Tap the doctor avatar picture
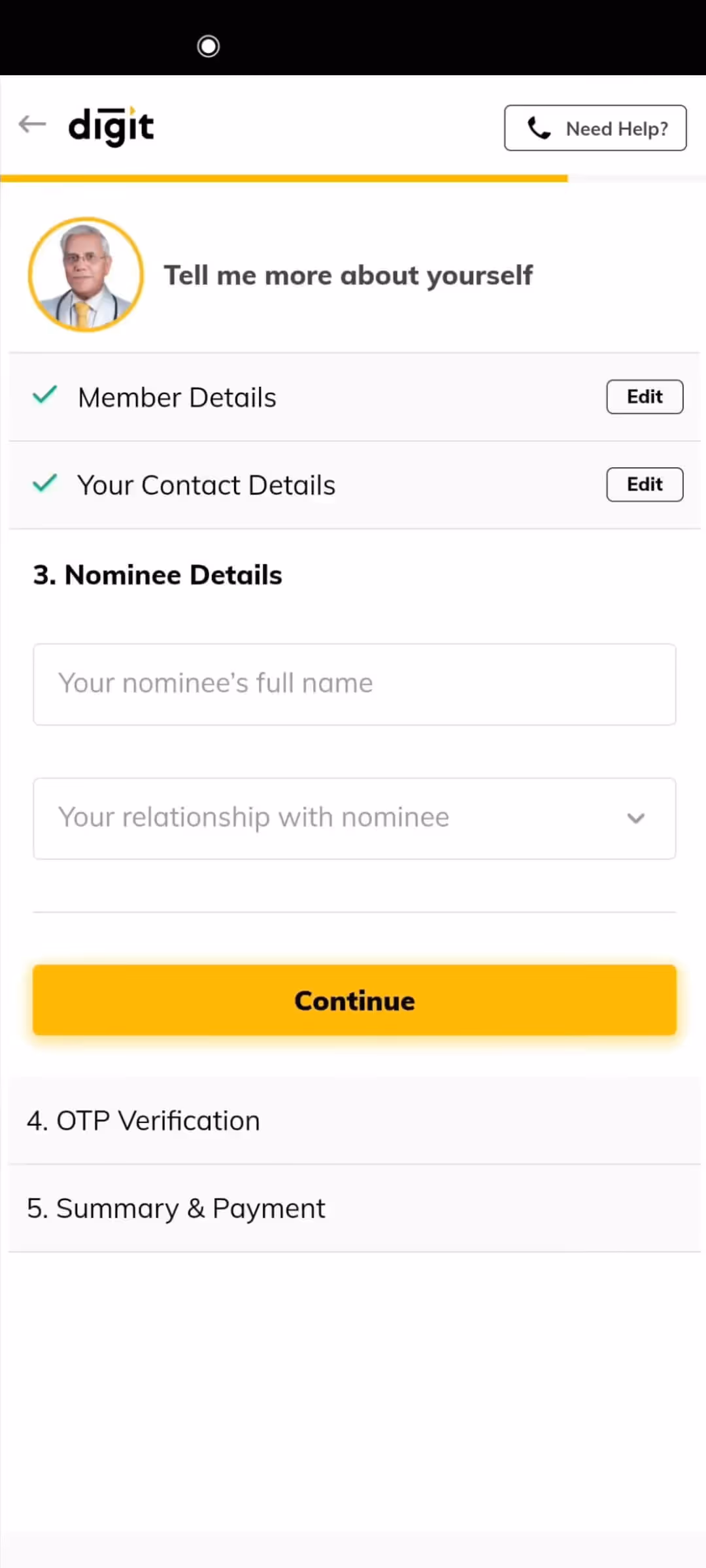The width and height of the screenshot is (706, 1568). tap(86, 274)
